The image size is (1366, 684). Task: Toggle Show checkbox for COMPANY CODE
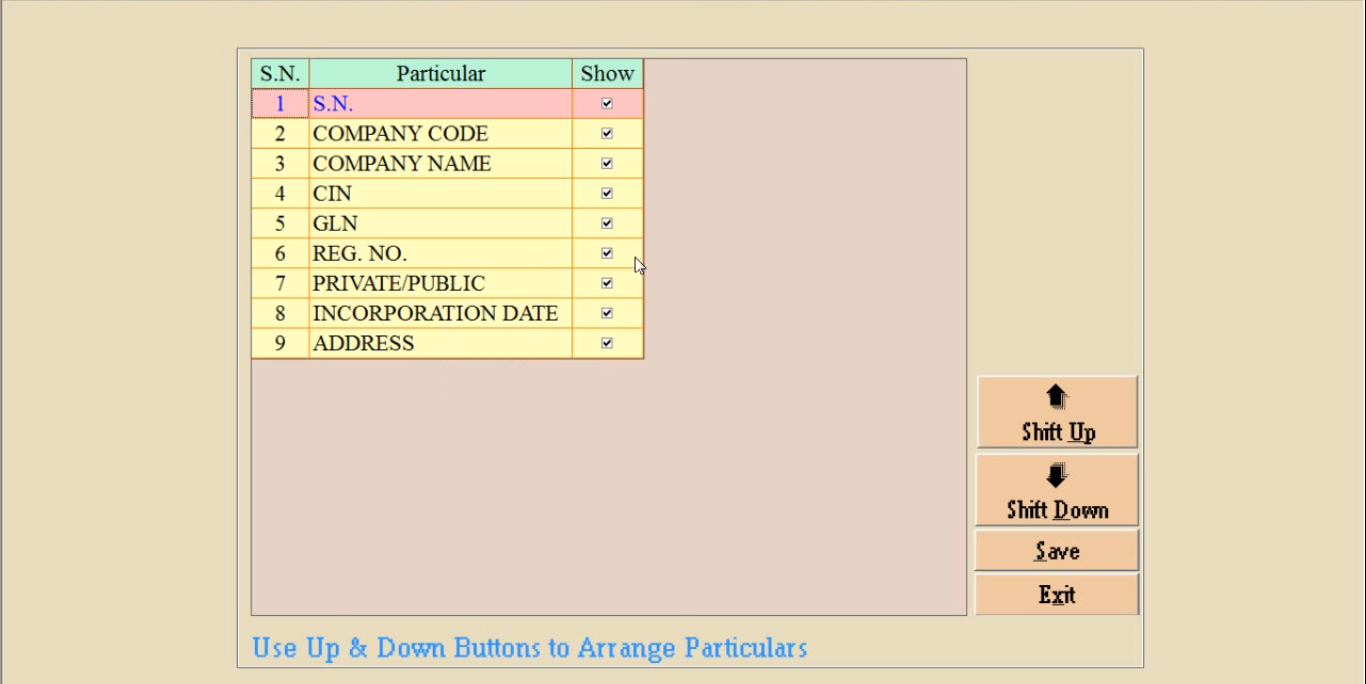point(607,133)
